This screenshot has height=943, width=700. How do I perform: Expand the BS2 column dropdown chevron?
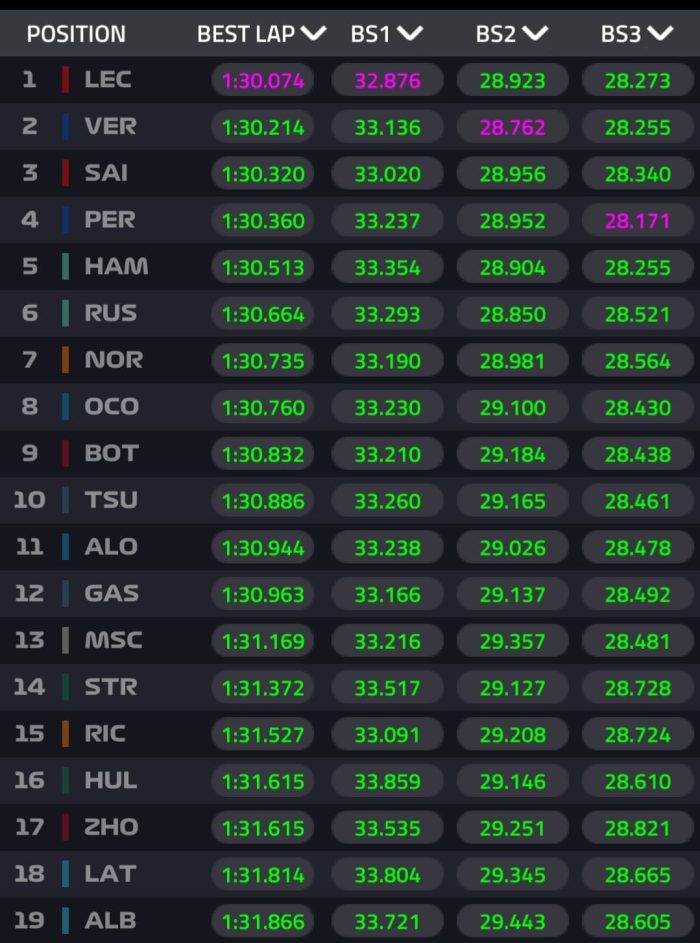(535, 34)
